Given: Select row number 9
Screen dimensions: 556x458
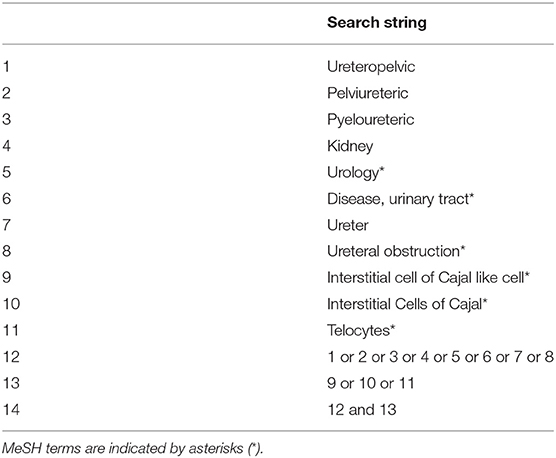Looking at the screenshot, I should pyautogui.click(x=7, y=278).
